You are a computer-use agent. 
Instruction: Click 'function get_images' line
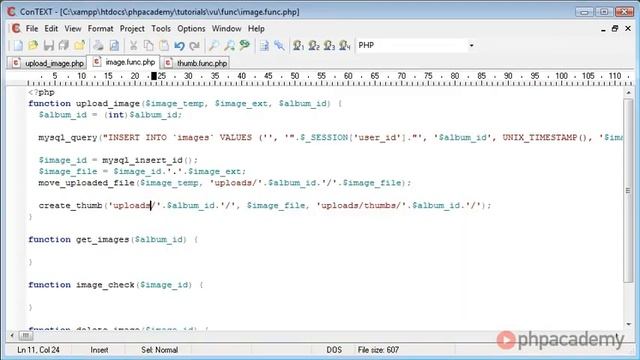coord(113,240)
